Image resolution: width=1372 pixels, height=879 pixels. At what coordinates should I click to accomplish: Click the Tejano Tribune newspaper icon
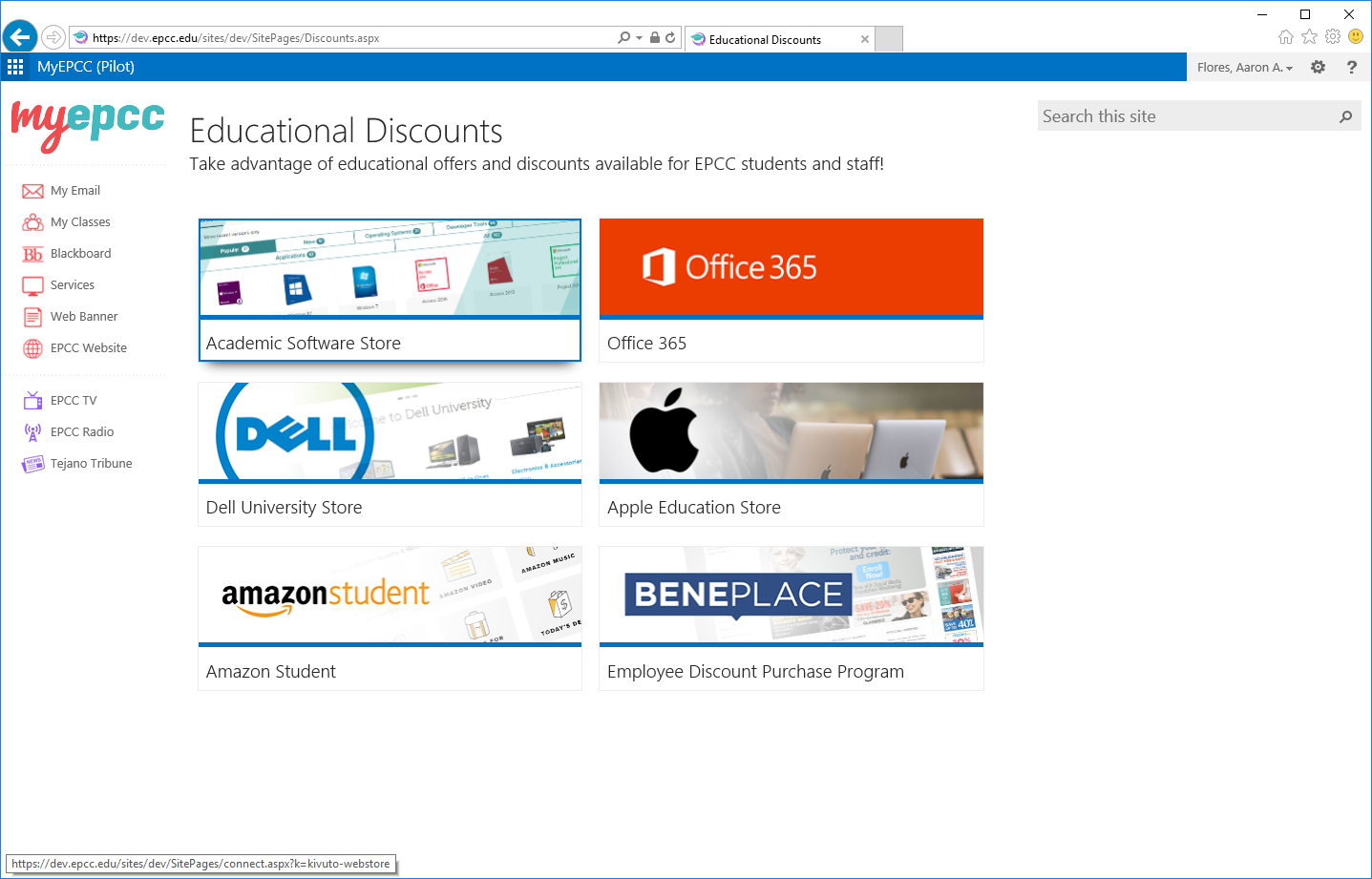pos(32,464)
